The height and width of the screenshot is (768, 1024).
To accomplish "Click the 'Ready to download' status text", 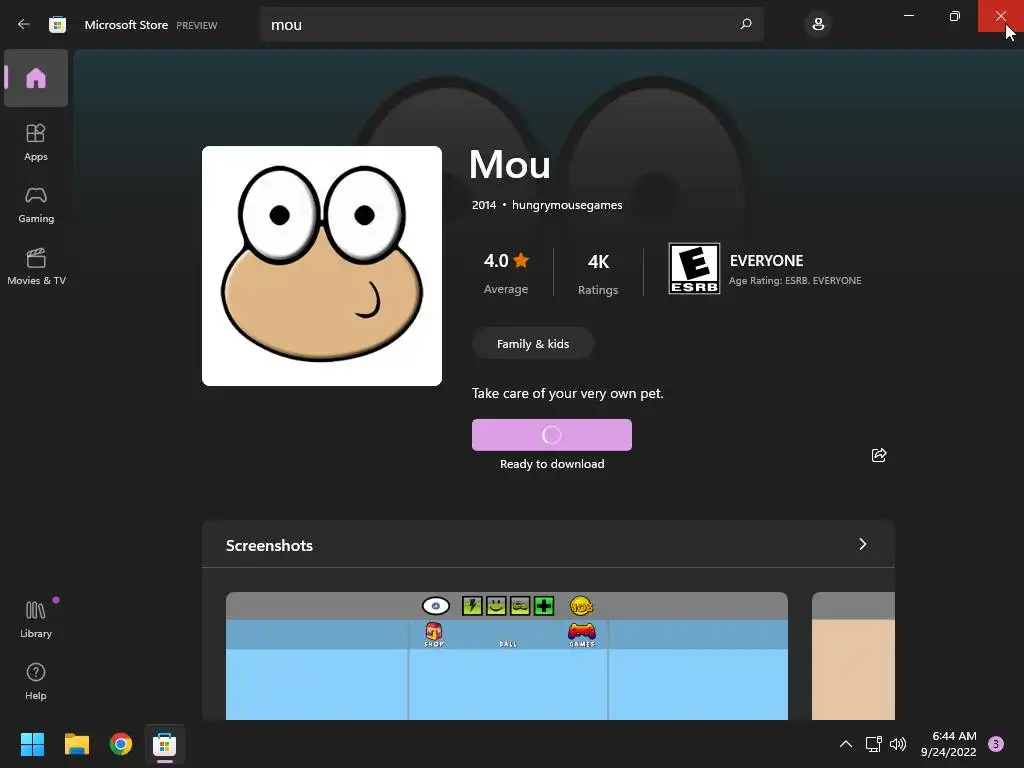I will pos(552,464).
